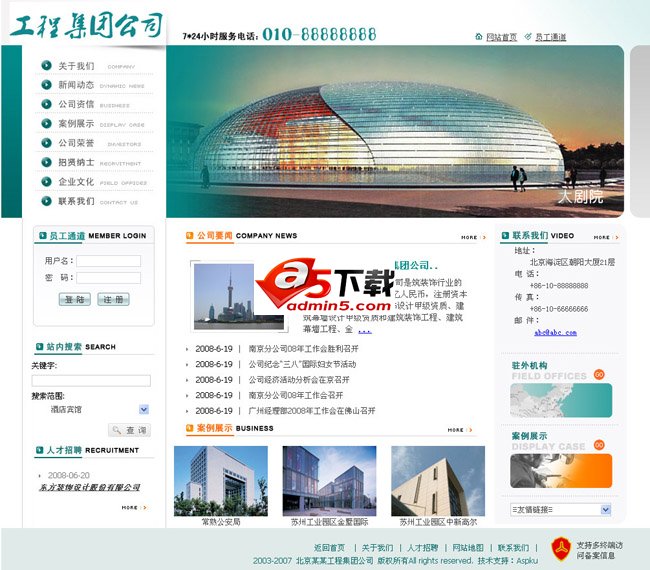Click the green icon before 站内搜索 SEARCH

[40, 347]
